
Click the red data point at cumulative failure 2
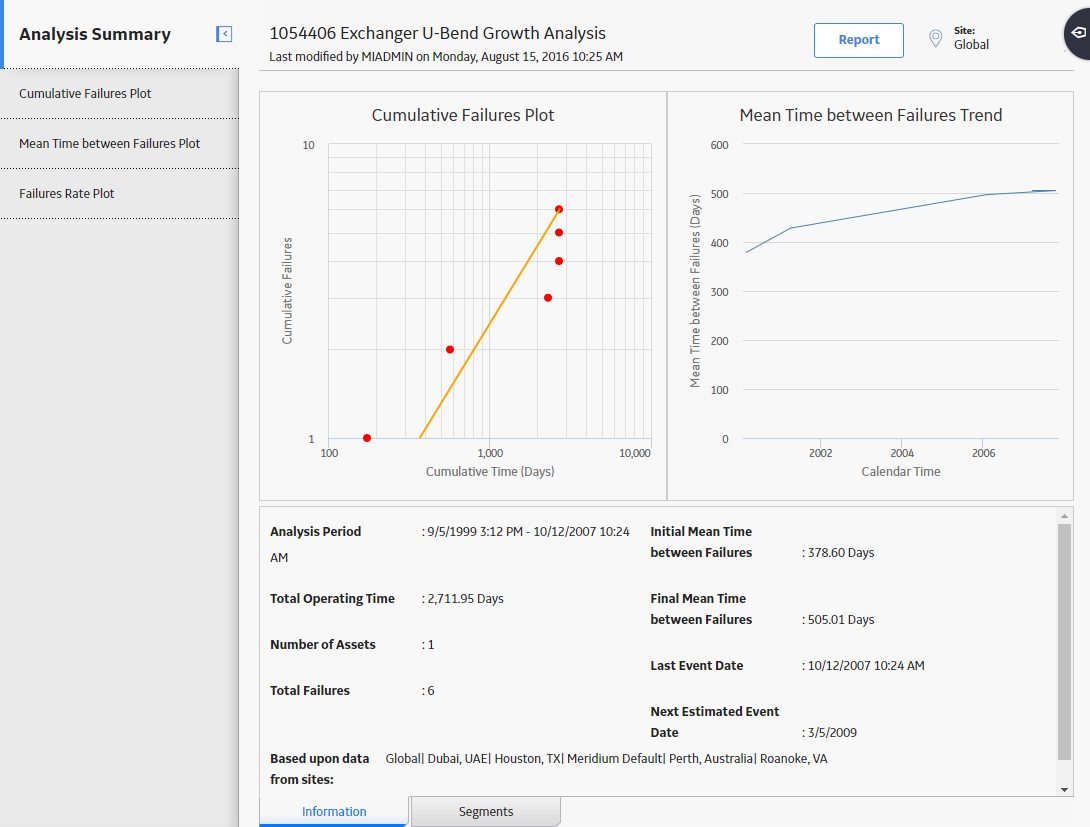450,350
